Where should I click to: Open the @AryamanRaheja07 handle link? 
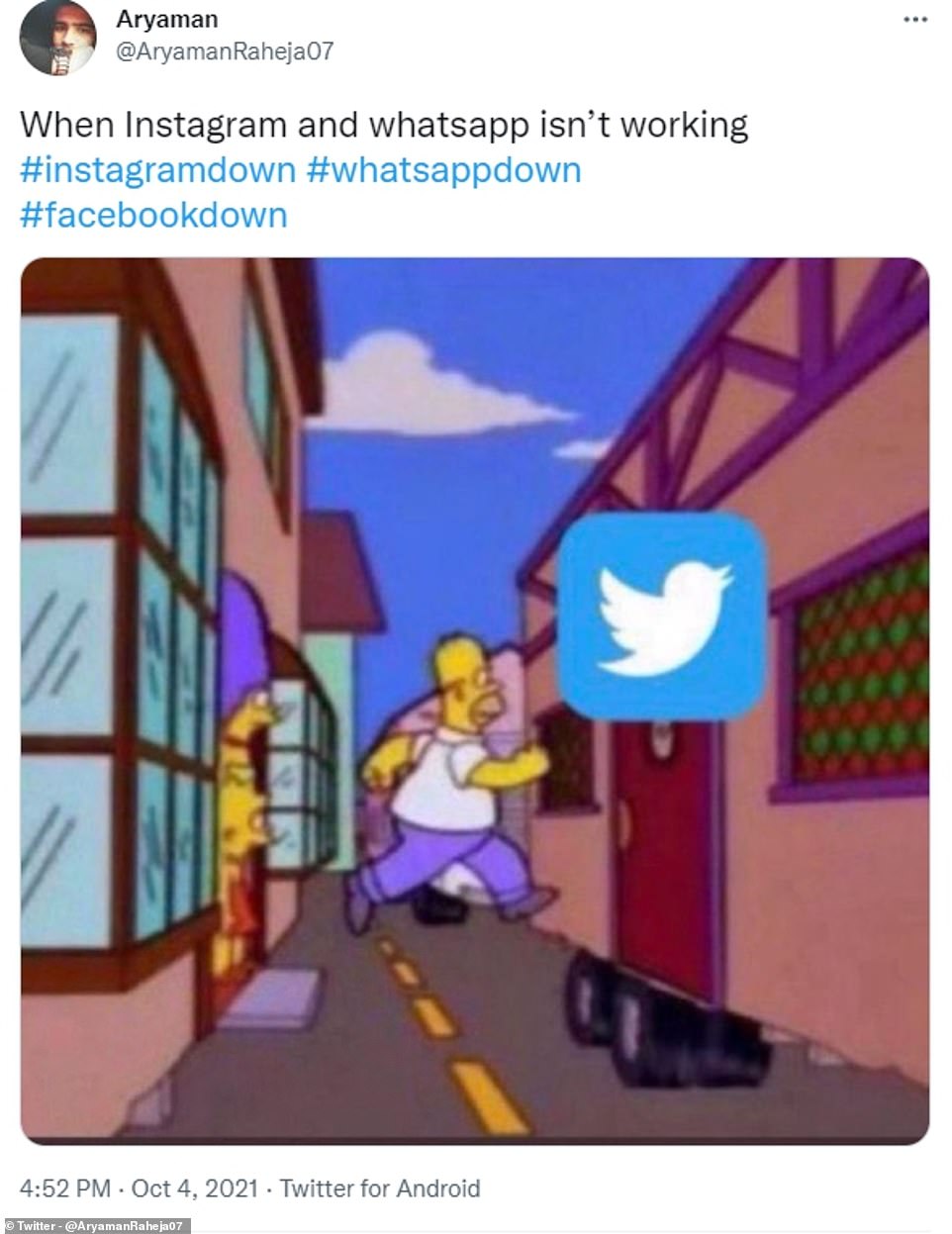(x=225, y=51)
